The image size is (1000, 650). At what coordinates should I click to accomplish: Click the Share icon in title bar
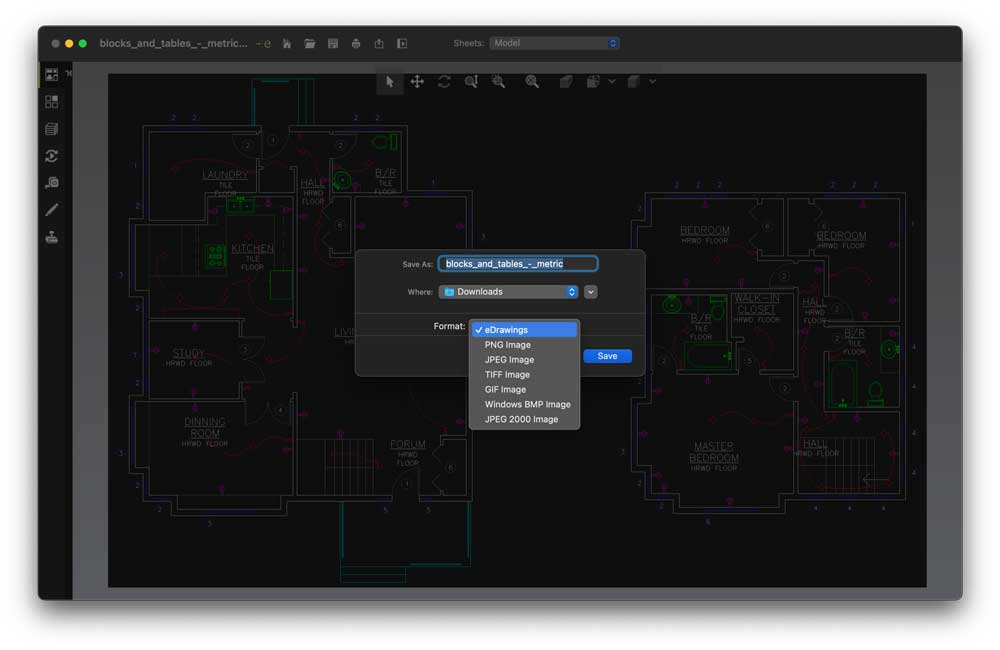(379, 44)
